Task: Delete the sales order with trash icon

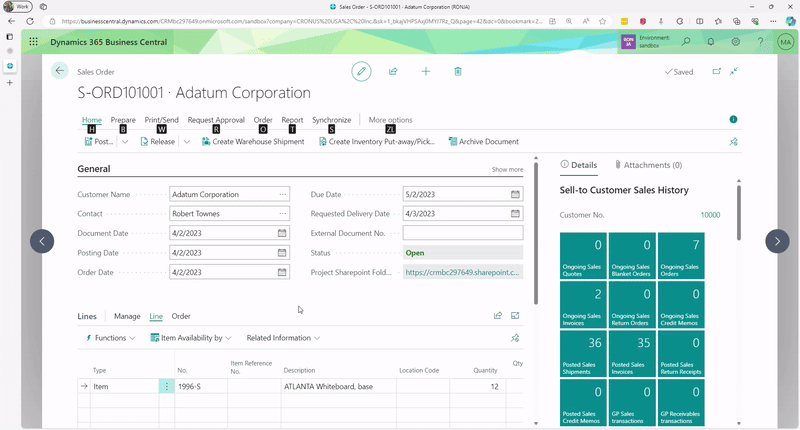Action: pyautogui.click(x=458, y=71)
